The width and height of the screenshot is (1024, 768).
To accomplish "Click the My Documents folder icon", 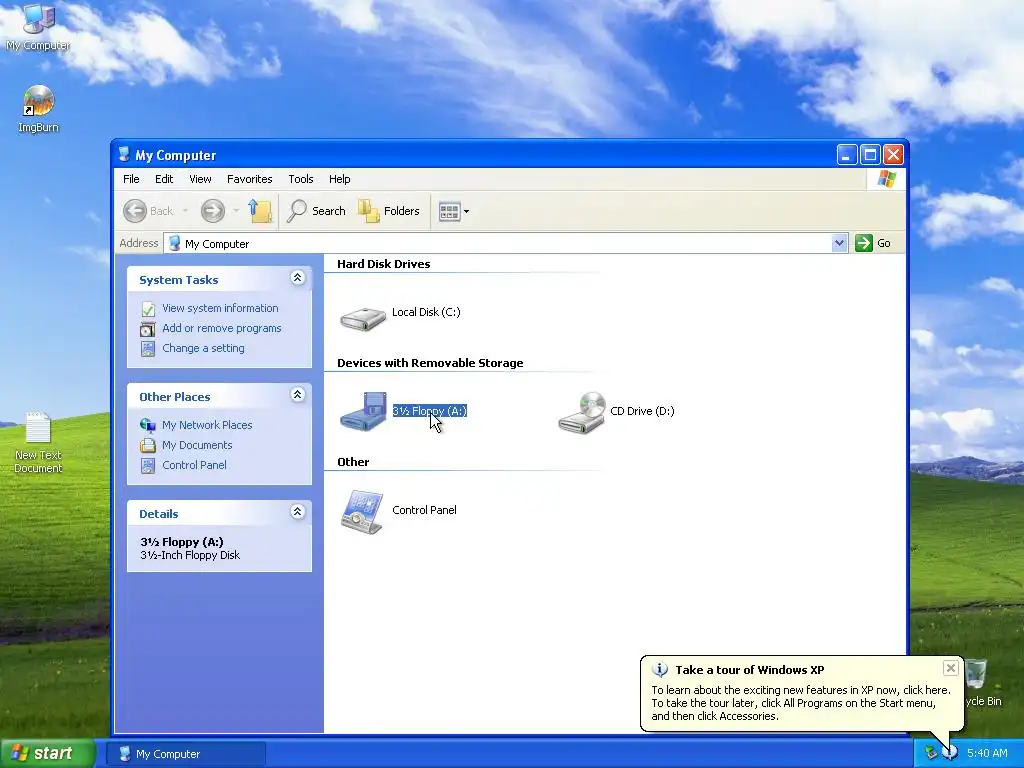I will pos(148,445).
